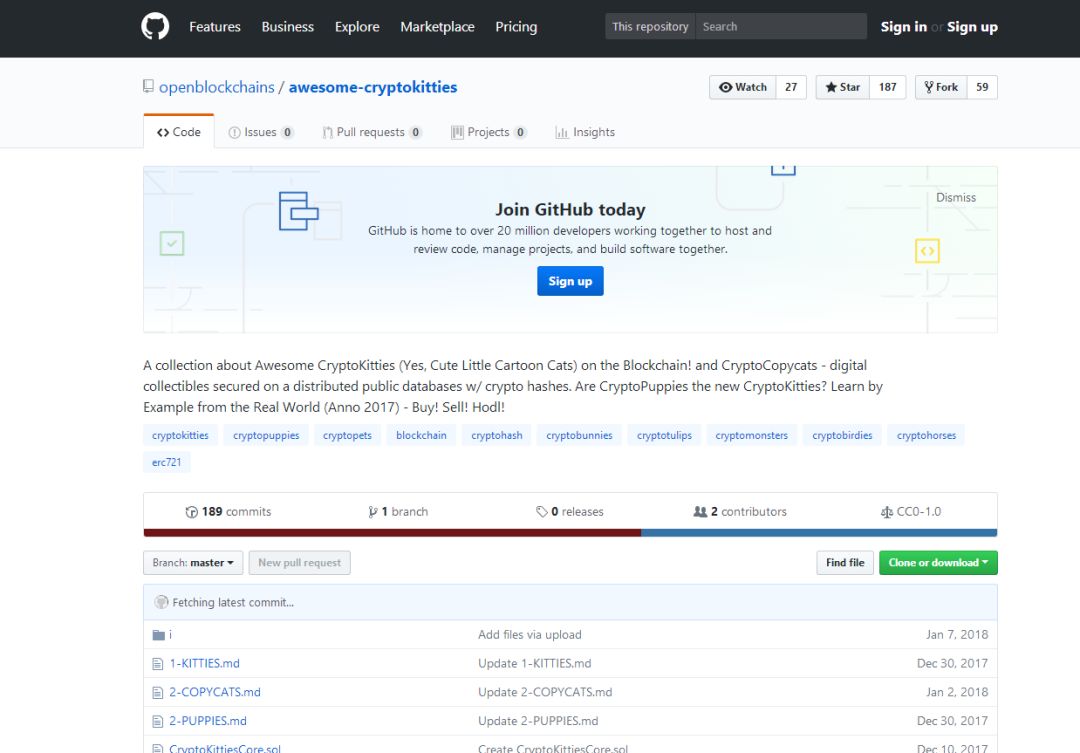Select the cryptohash topic tag

[497, 435]
